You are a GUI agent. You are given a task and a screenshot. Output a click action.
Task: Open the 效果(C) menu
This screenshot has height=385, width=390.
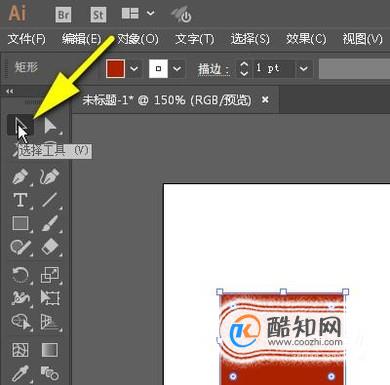tap(306, 39)
